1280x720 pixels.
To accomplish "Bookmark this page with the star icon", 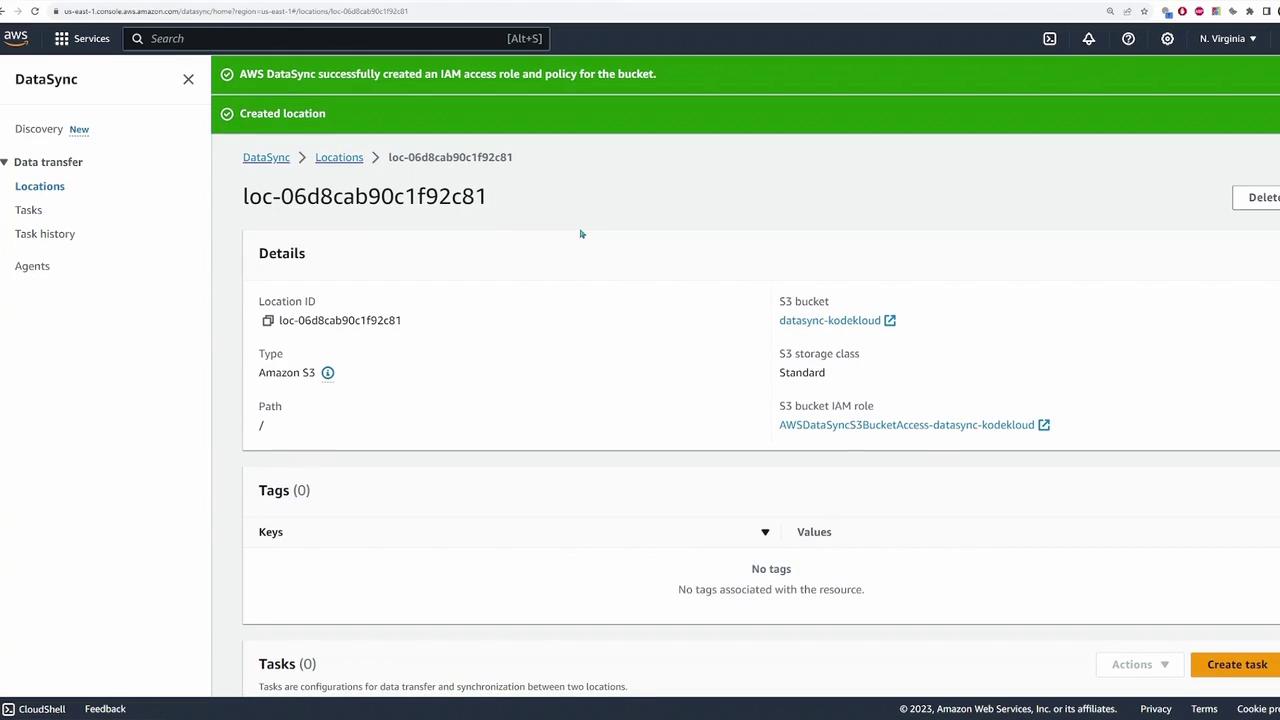I will point(1144,11).
